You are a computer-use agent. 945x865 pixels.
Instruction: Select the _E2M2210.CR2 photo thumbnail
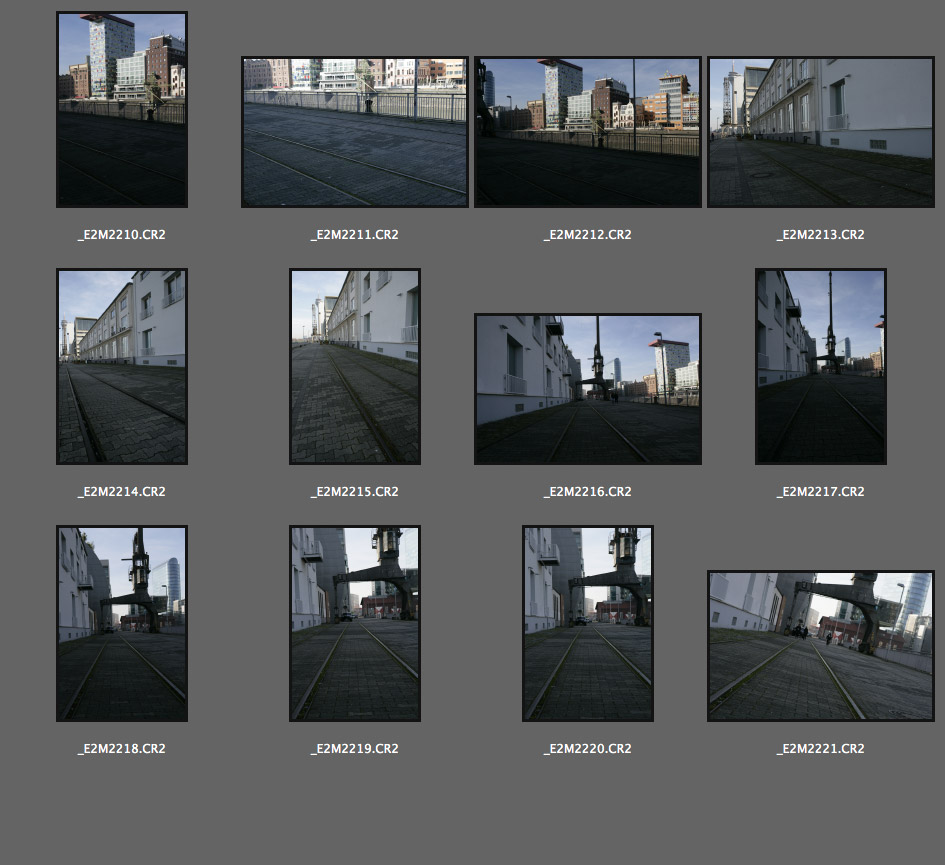pyautogui.click(x=121, y=110)
